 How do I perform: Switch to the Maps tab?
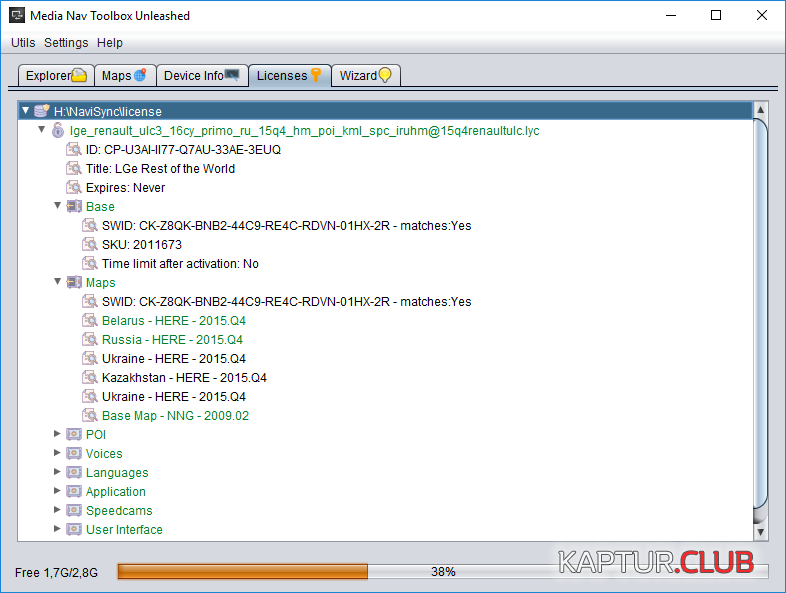pyautogui.click(x=125, y=76)
